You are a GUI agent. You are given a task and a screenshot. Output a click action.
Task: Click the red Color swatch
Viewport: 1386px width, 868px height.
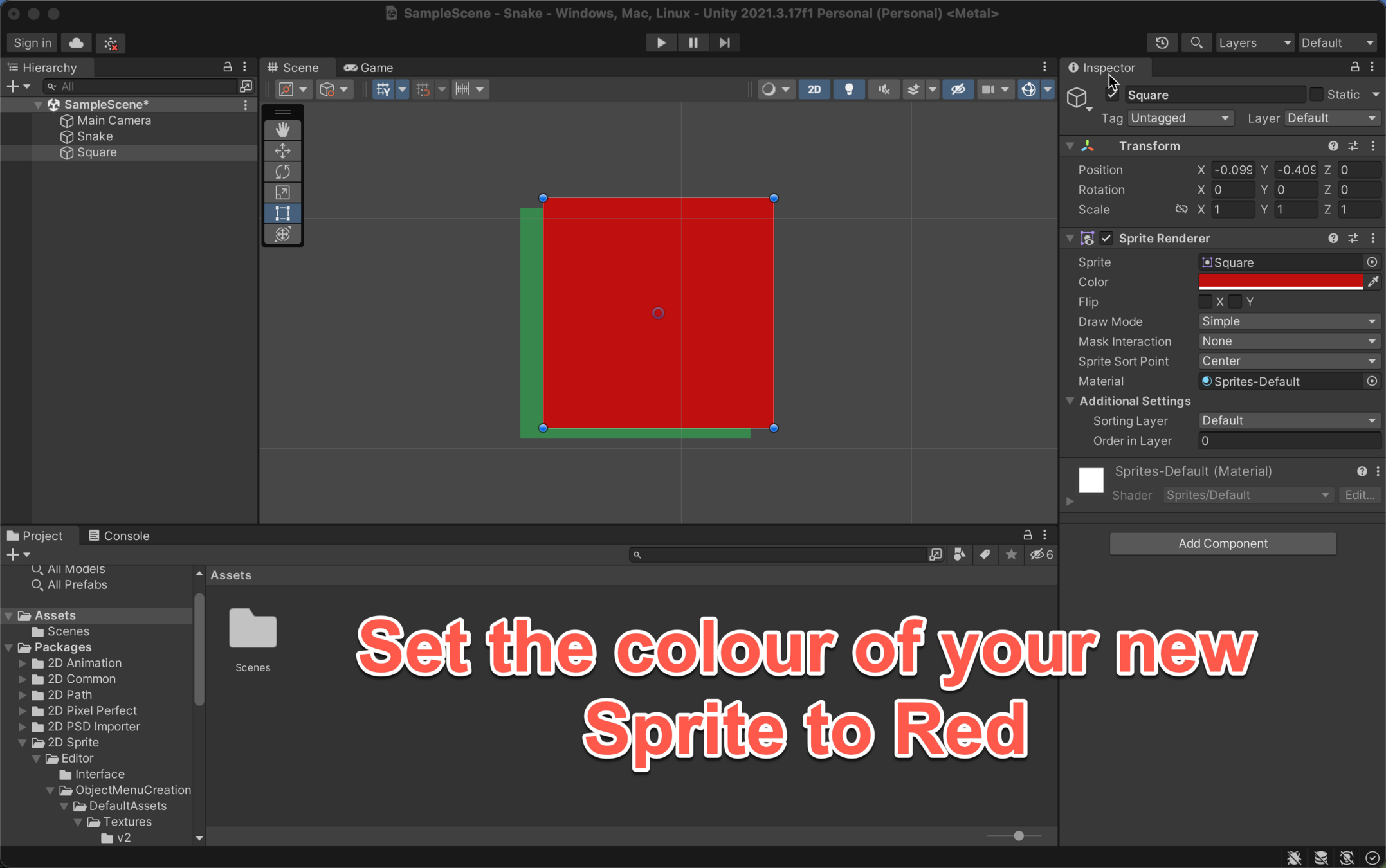(1281, 281)
